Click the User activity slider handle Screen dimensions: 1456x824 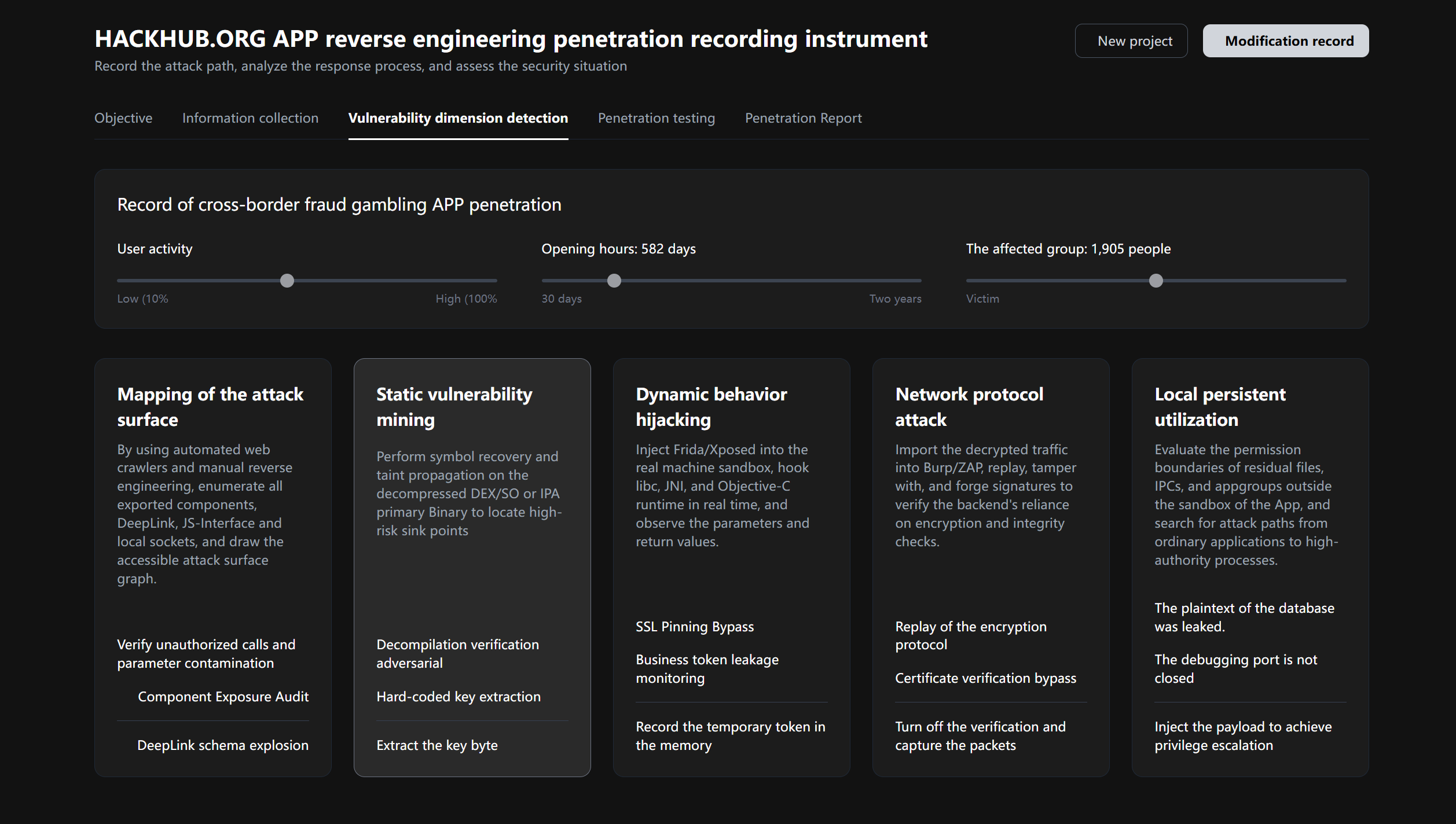287,281
